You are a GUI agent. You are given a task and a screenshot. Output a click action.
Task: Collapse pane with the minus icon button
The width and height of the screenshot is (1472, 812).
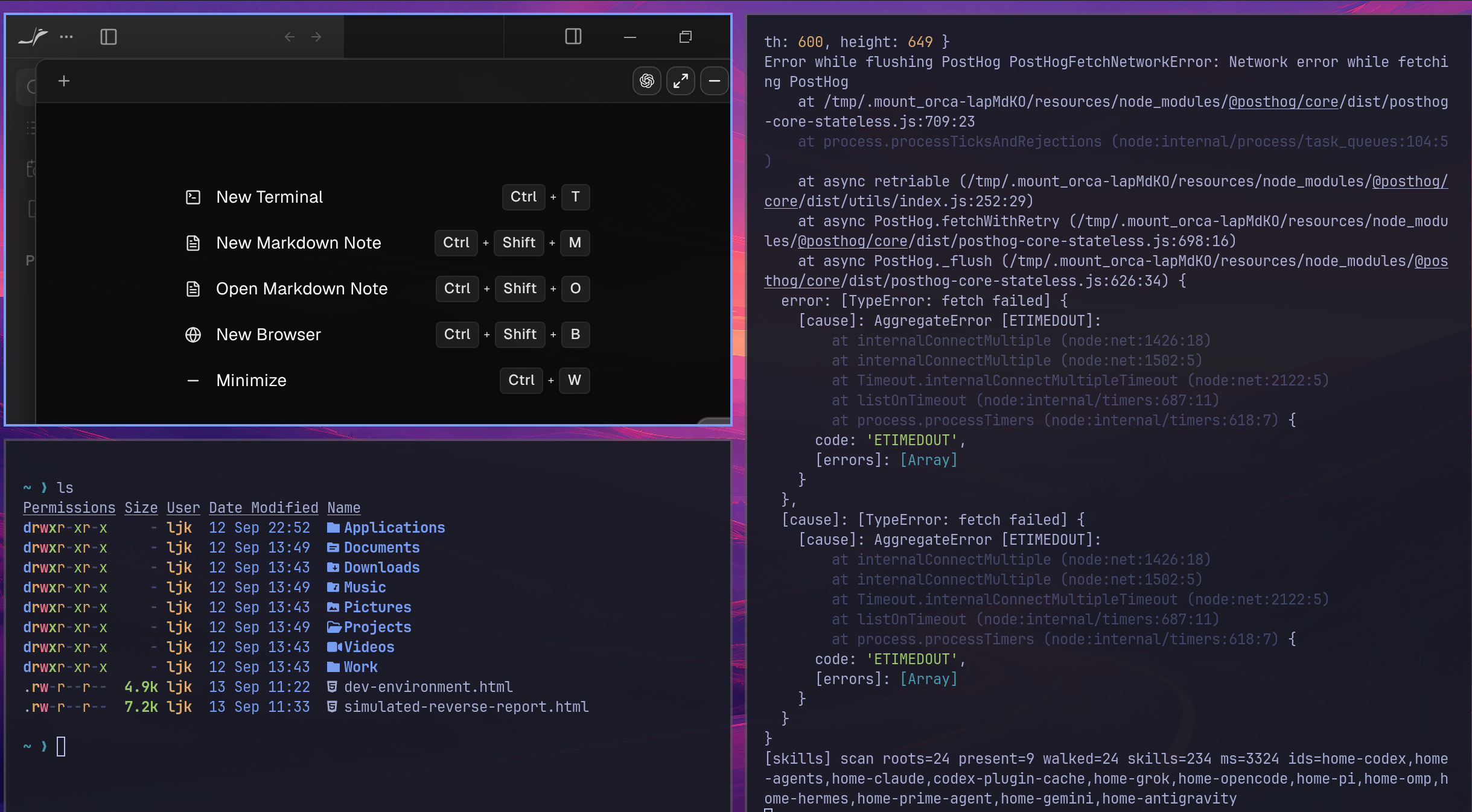pyautogui.click(x=715, y=81)
